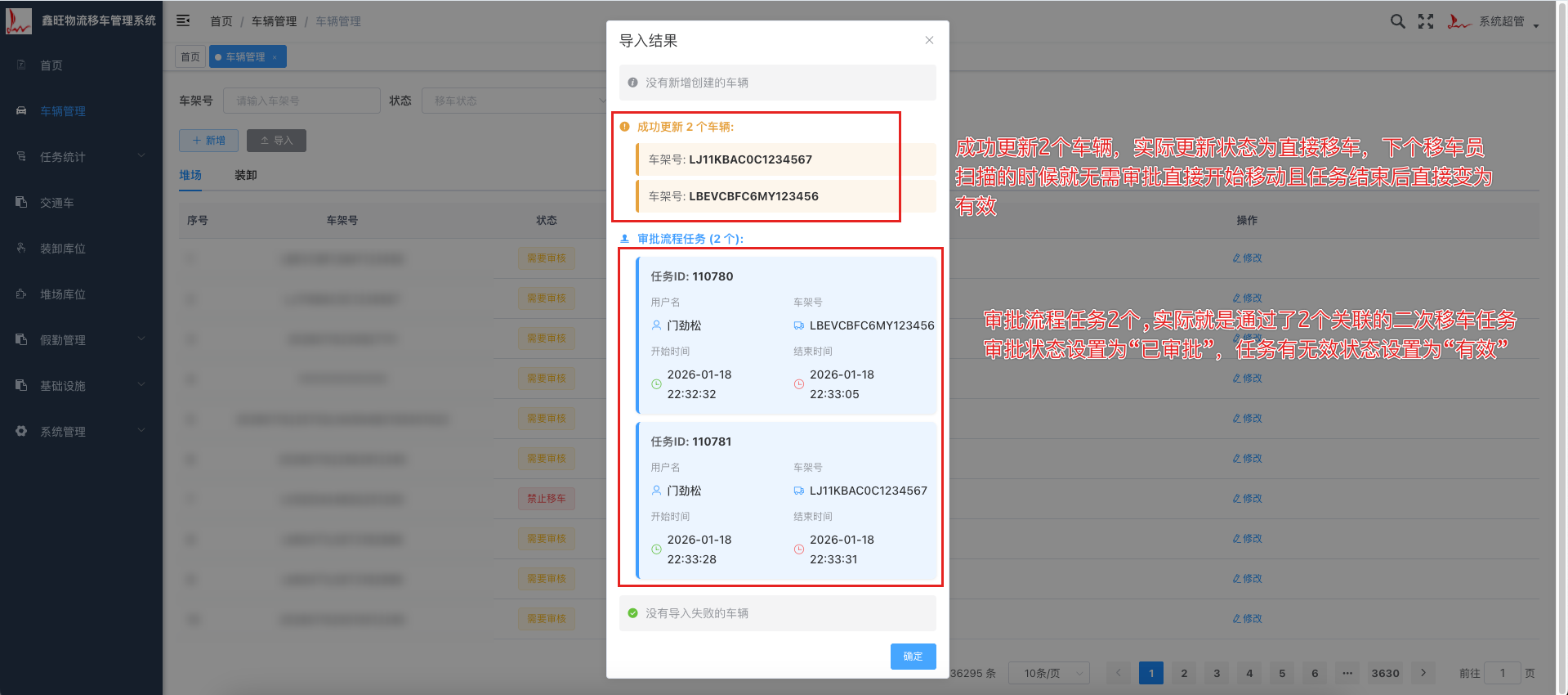Expand the 基础设施 sidebar menu
Viewport: 1568px width, 695px height.
81,386
